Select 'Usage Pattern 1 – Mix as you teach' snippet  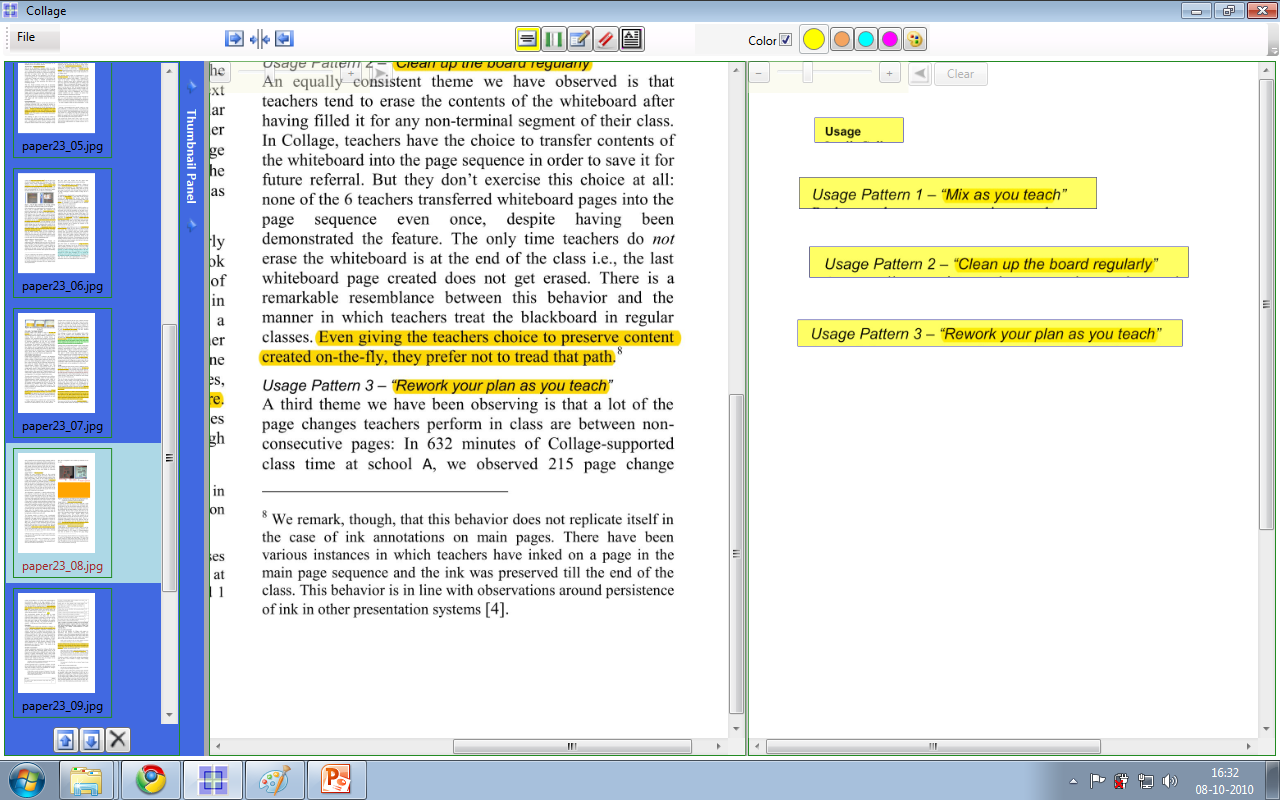(x=948, y=193)
